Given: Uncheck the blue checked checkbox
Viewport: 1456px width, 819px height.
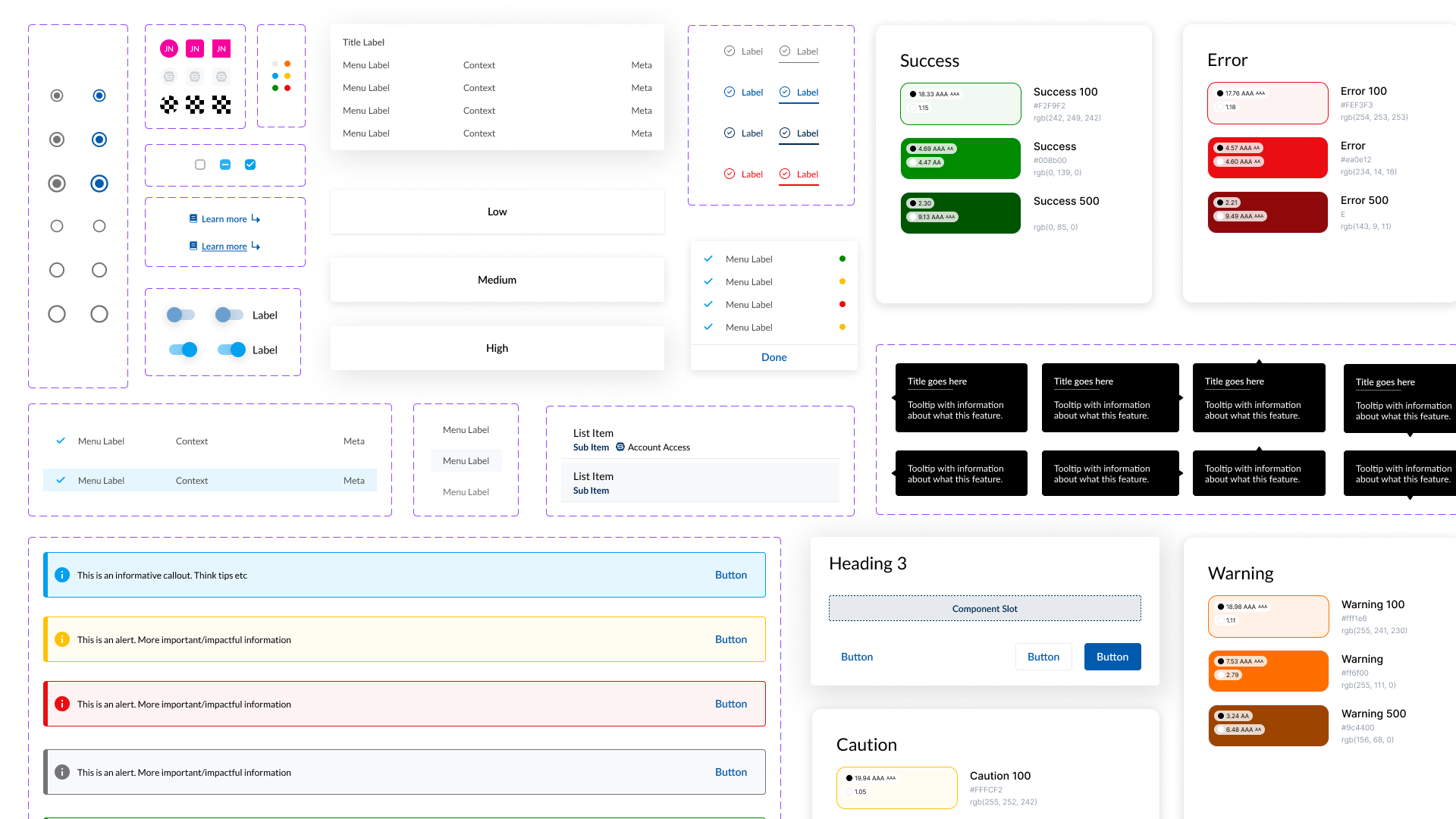Looking at the screenshot, I should (x=250, y=165).
